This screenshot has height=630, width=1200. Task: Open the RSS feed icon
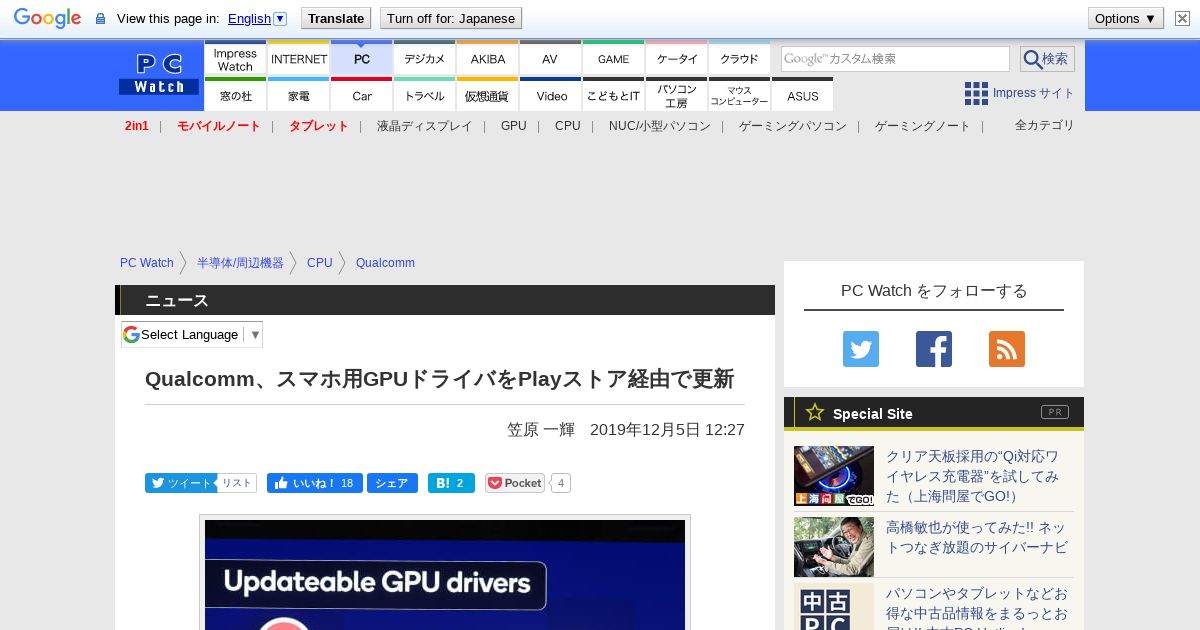pyautogui.click(x=1007, y=349)
